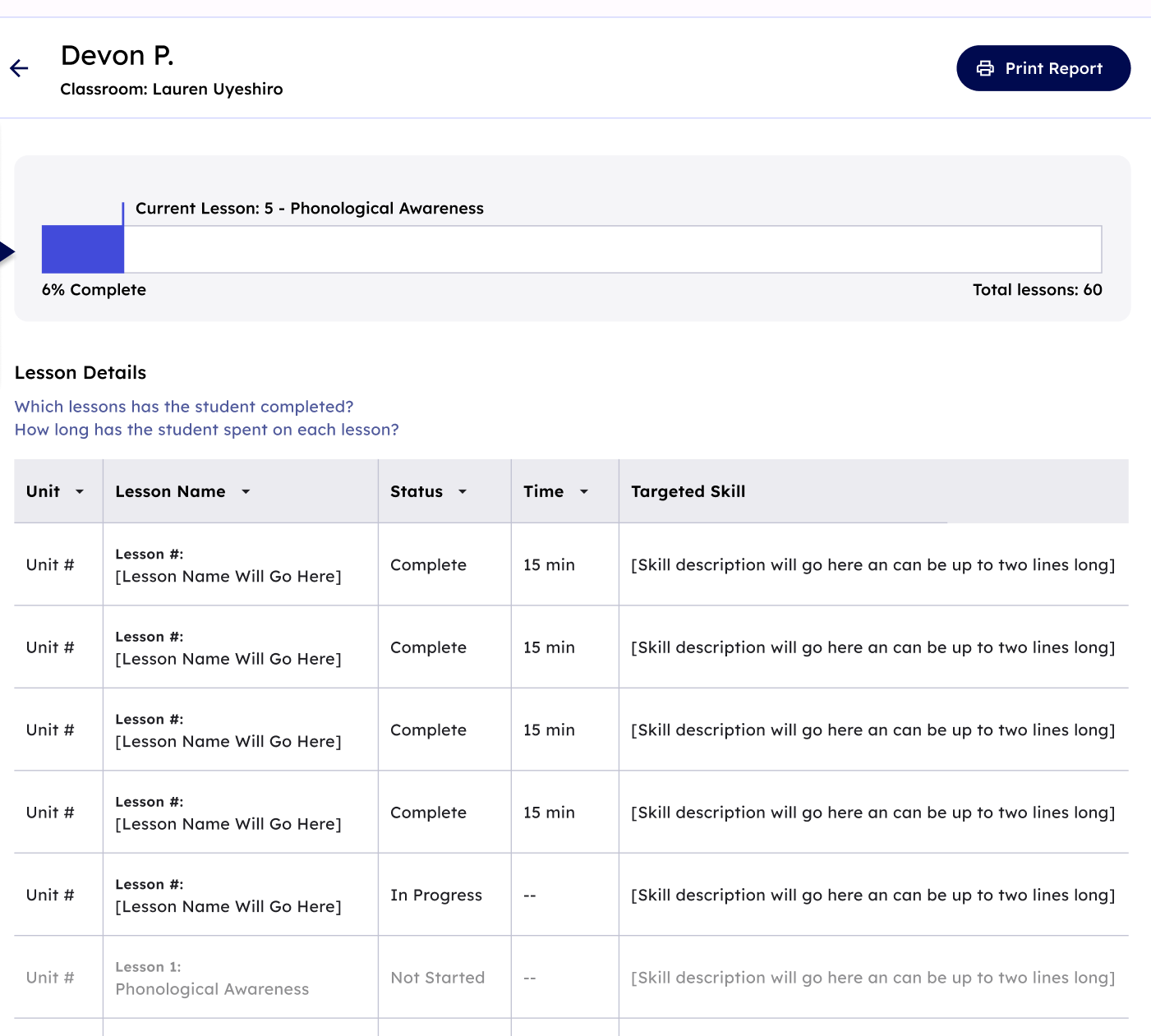This screenshot has height=1036, width=1151.
Task: Click the 'Classroom: Lauren Uyeshiro' subtitle
Action: 171,89
